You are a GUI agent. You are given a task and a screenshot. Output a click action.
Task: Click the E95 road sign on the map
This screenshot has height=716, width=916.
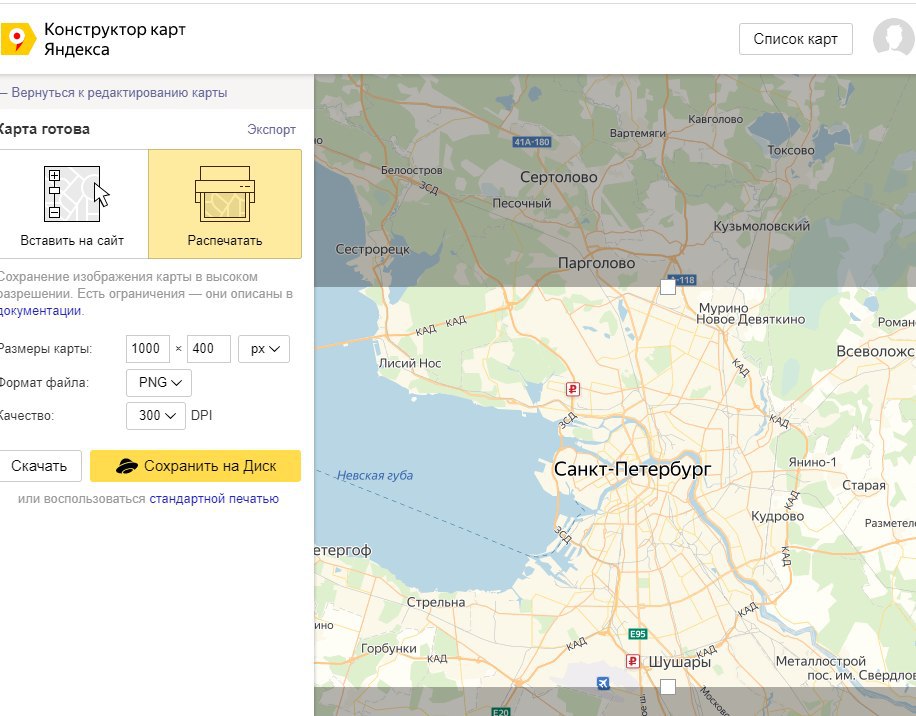click(x=637, y=634)
